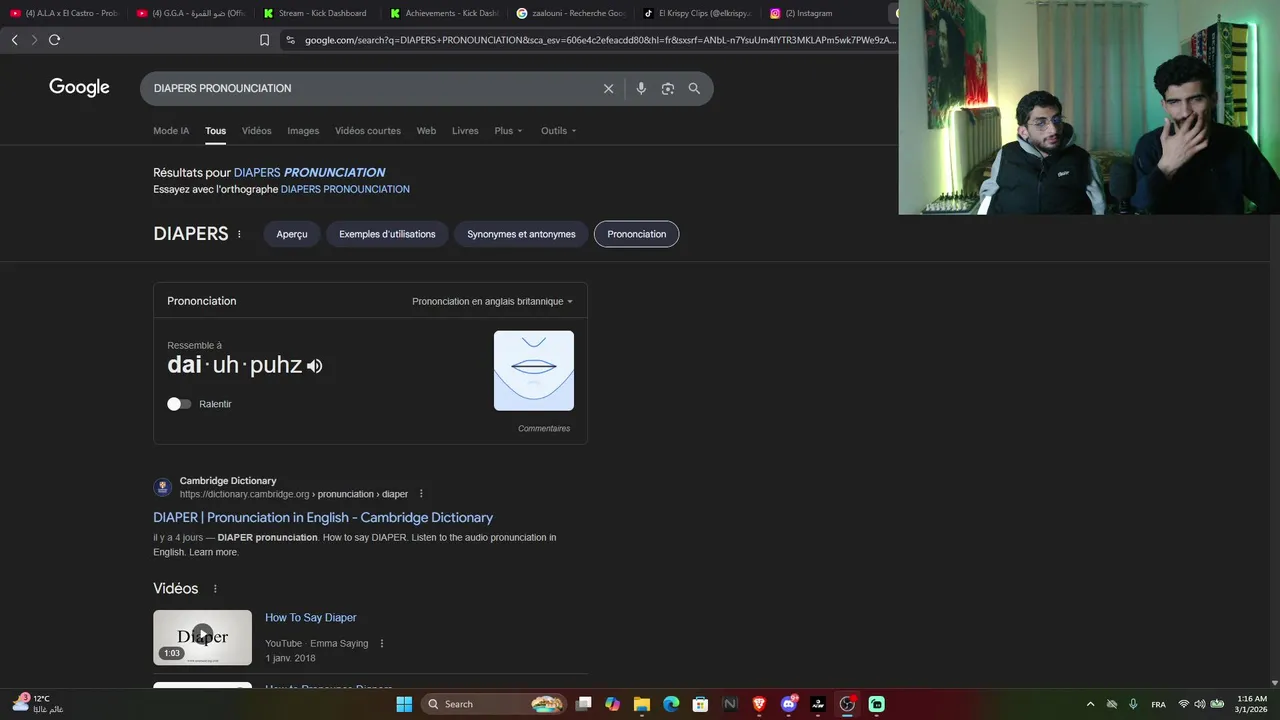
Task: Clear the search box with the X
Action: pyautogui.click(x=608, y=88)
